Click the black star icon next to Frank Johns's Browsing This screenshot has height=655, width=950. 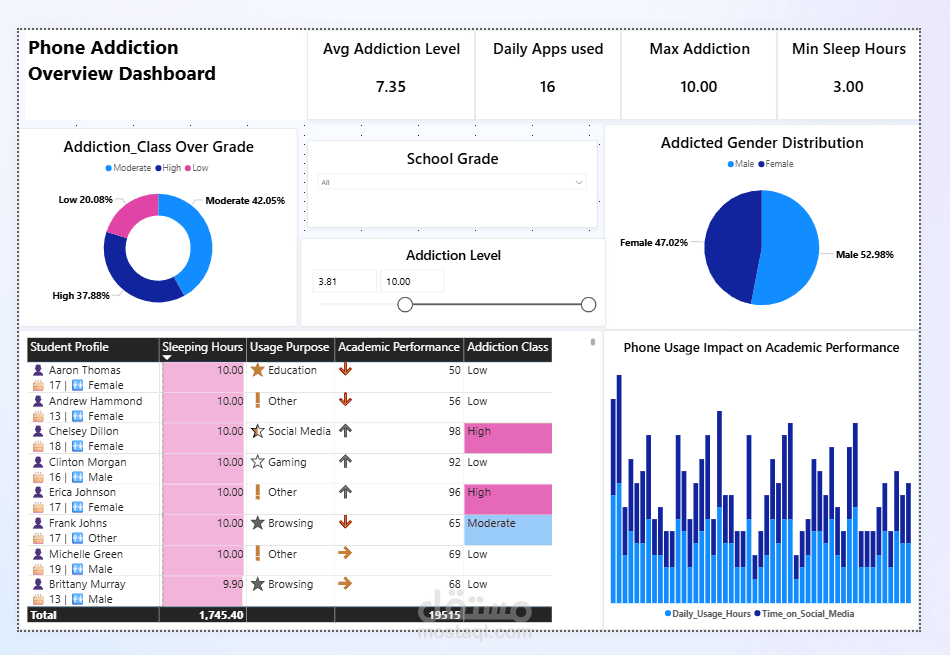coord(257,523)
